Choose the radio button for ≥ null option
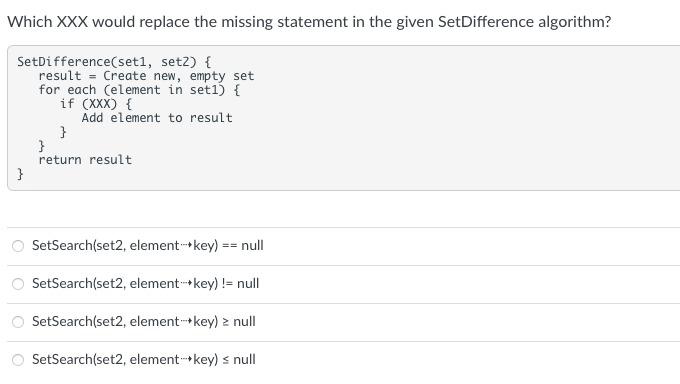 click(x=18, y=322)
